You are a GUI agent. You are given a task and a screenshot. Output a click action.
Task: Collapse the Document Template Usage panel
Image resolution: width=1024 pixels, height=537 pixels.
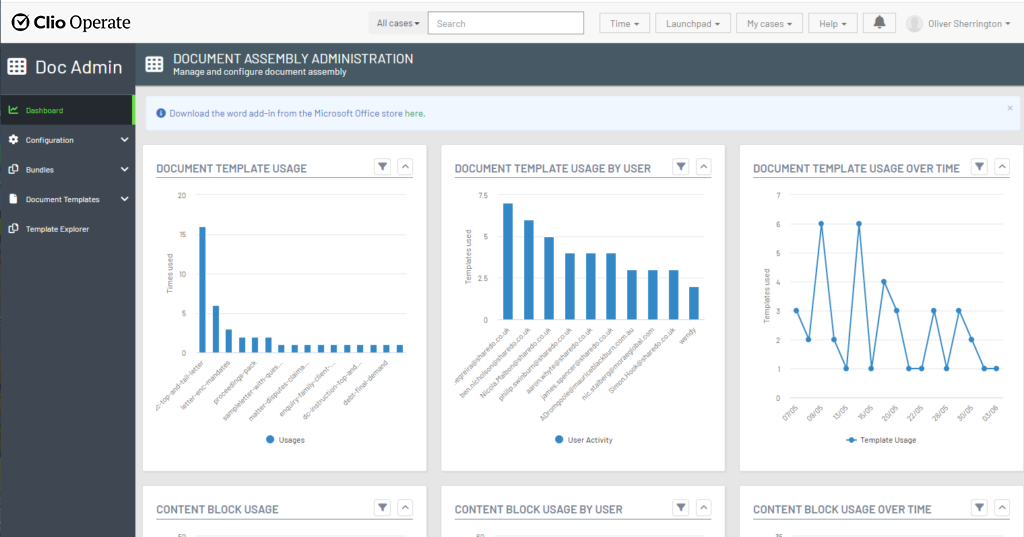coord(404,167)
